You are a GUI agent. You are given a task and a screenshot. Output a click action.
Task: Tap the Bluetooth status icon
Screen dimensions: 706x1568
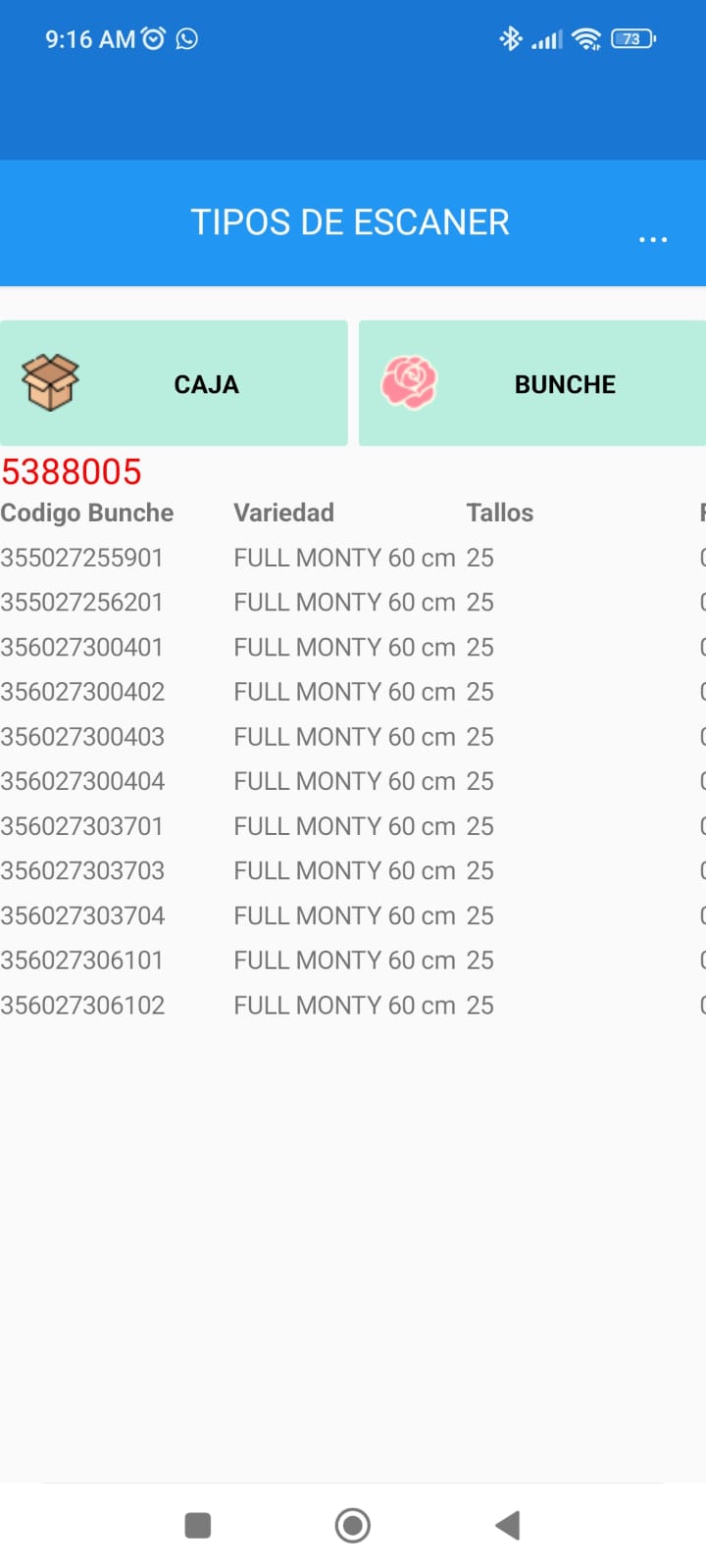click(511, 39)
